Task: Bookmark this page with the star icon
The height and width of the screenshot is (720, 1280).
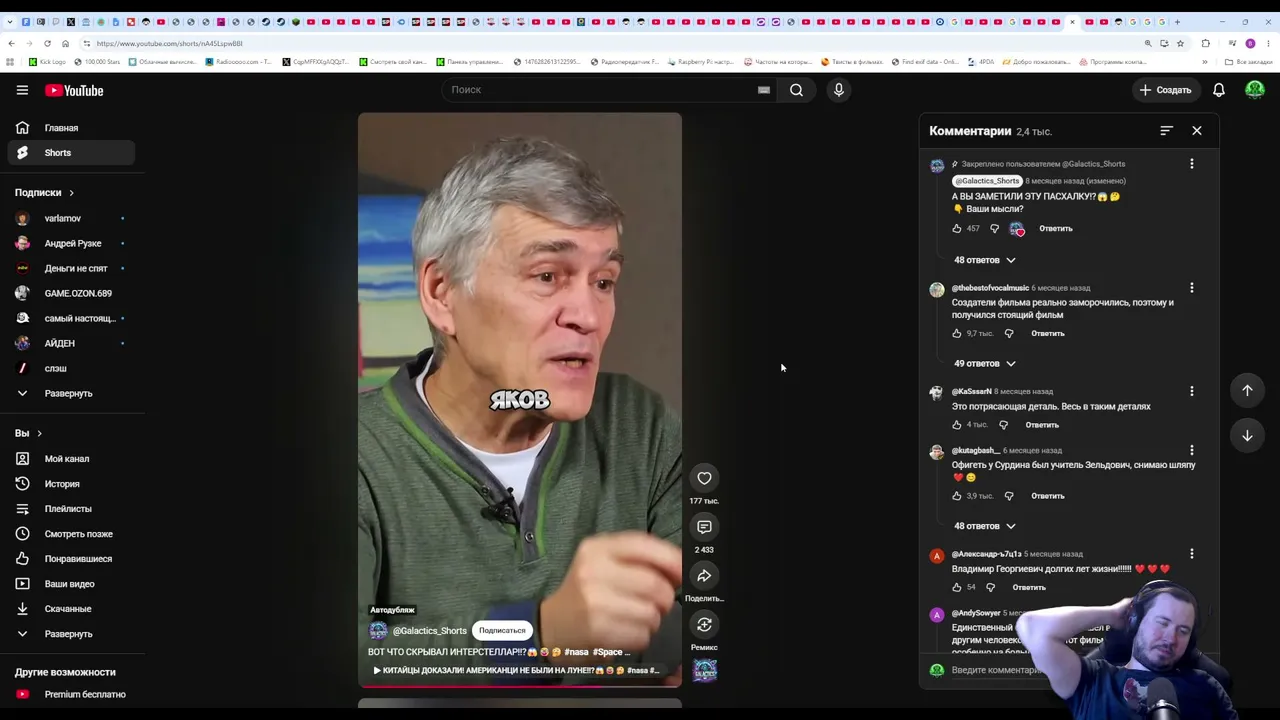Action: 1180,43
